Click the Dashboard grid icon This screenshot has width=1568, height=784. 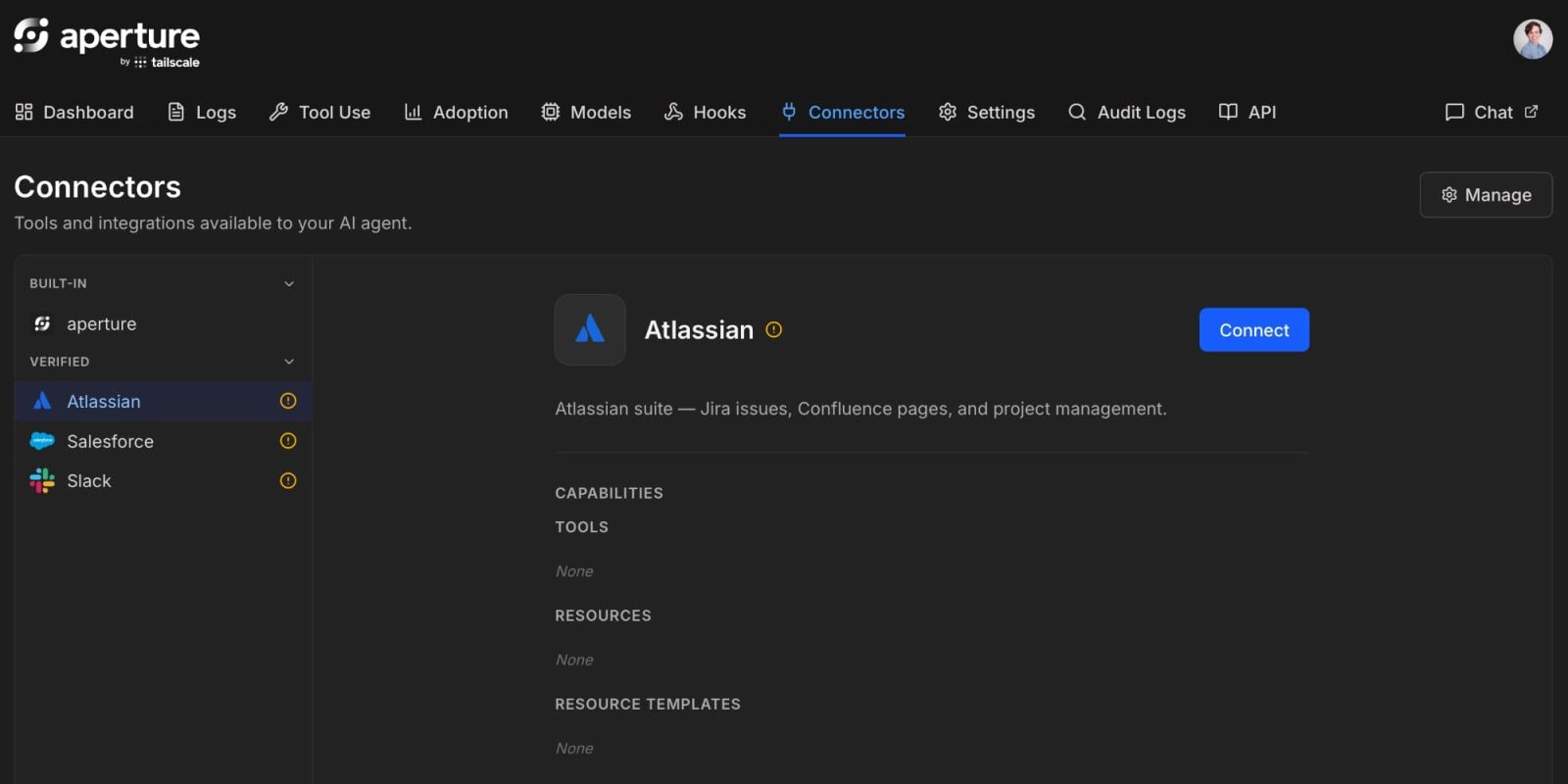pos(24,112)
